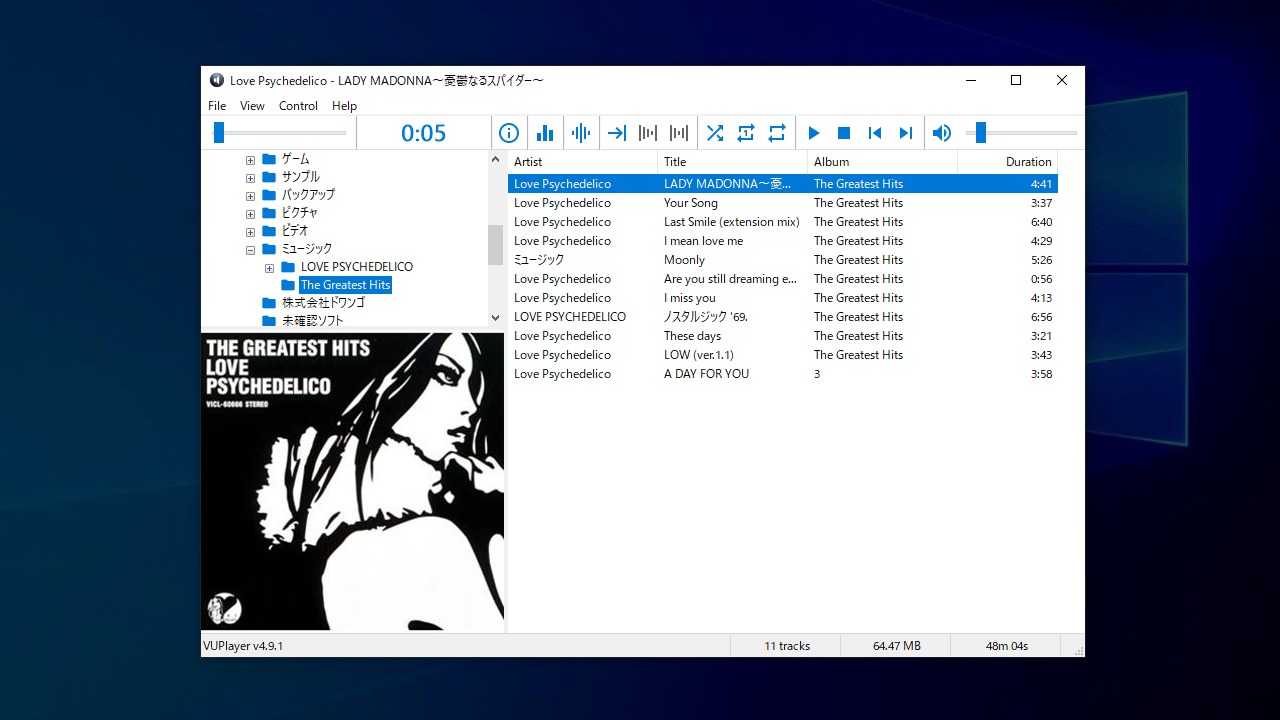Open the track information icon
The image size is (1280, 720).
(x=509, y=133)
